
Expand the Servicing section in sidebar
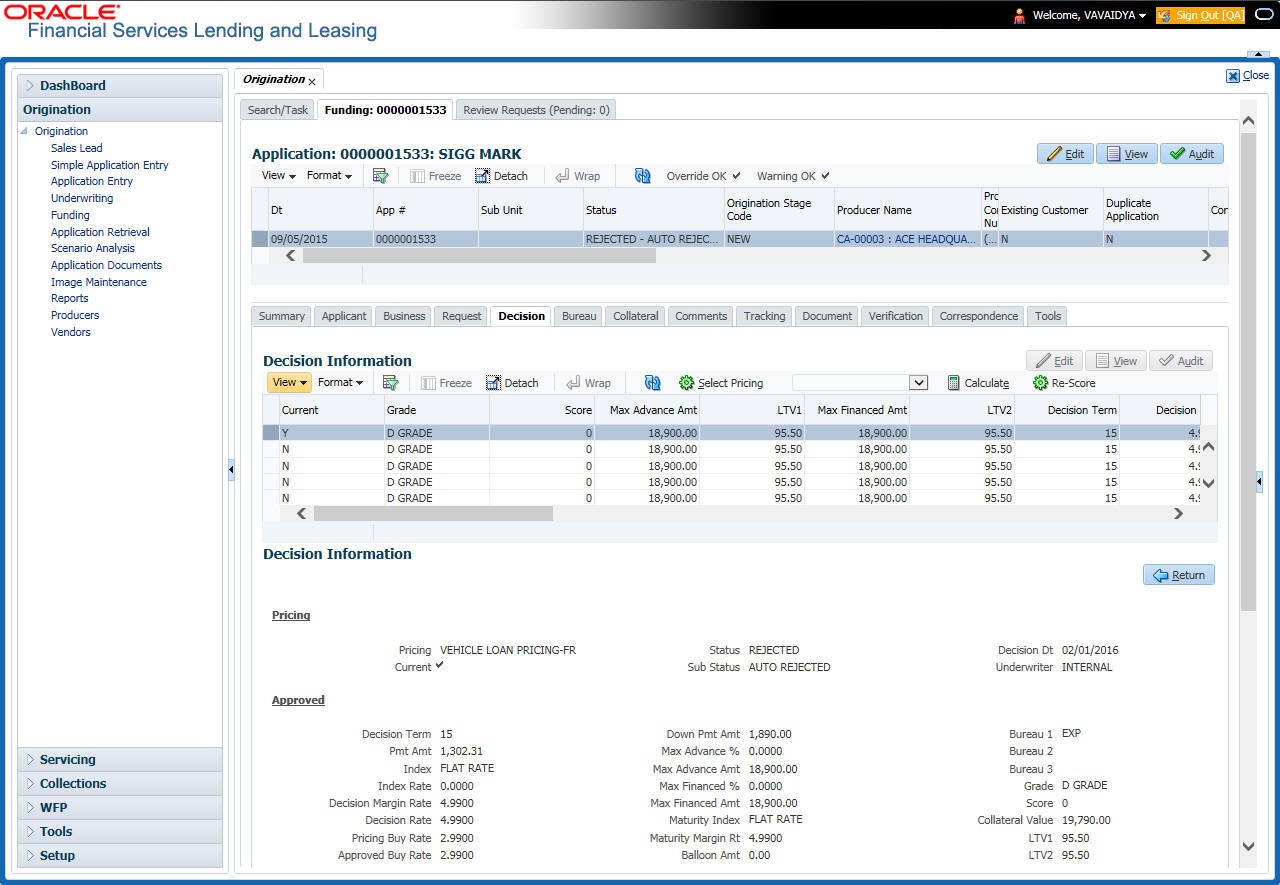pyautogui.click(x=120, y=760)
